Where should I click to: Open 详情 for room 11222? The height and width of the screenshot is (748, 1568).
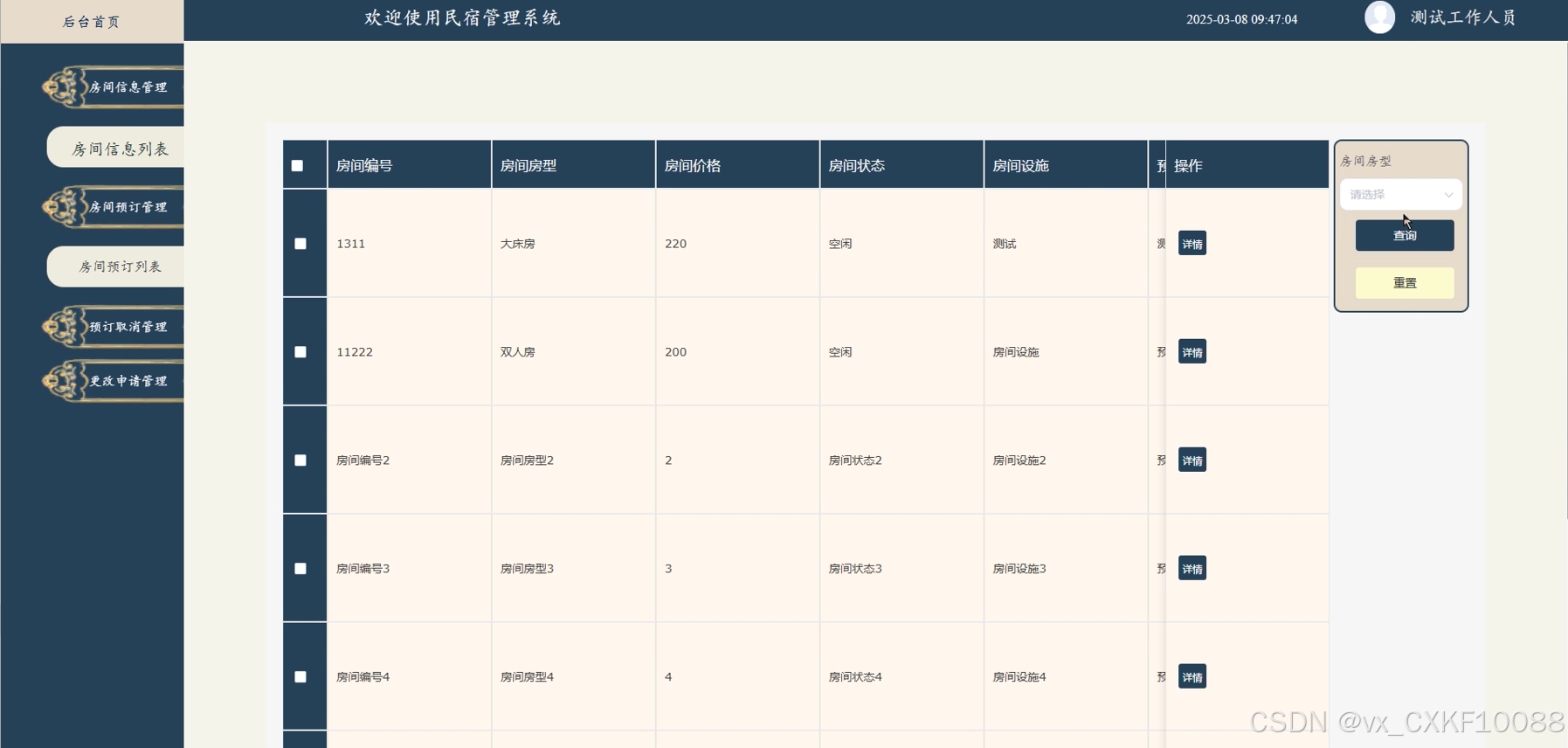[x=1192, y=352]
